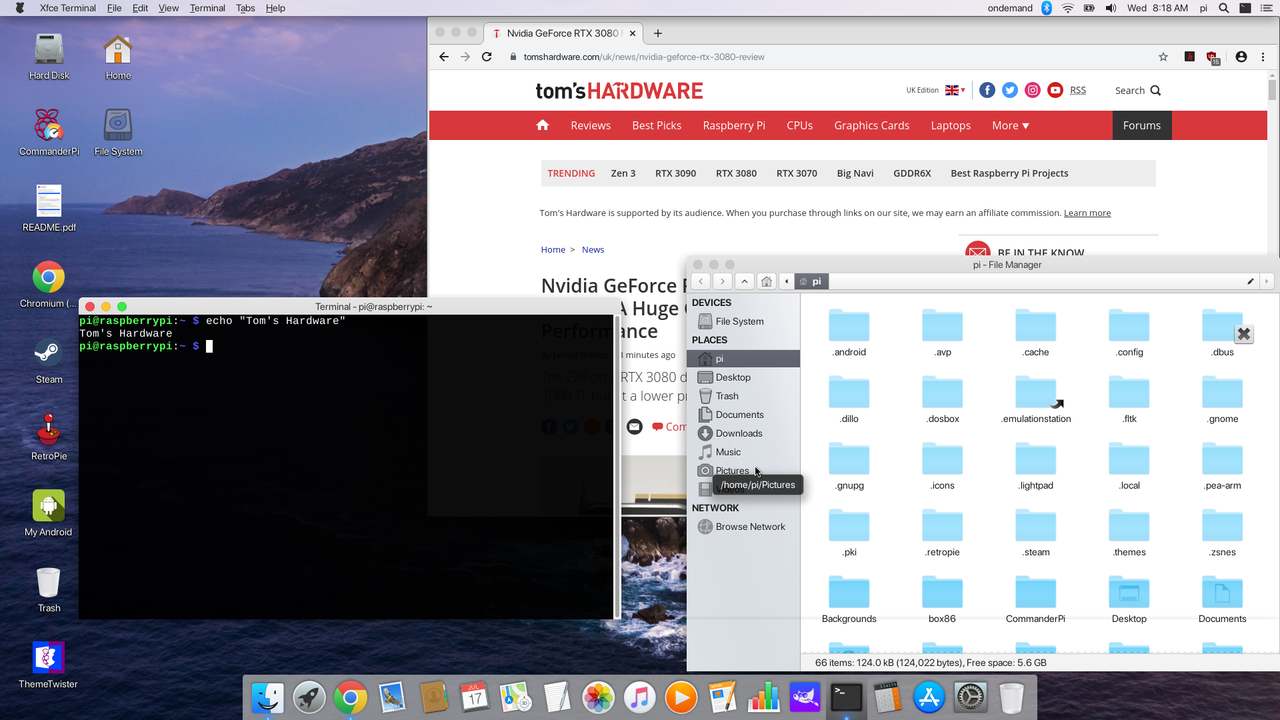Viewport: 1280px width, 720px height.
Task: Click the YouTube icon on Tom's Hardware
Action: [x=1055, y=90]
